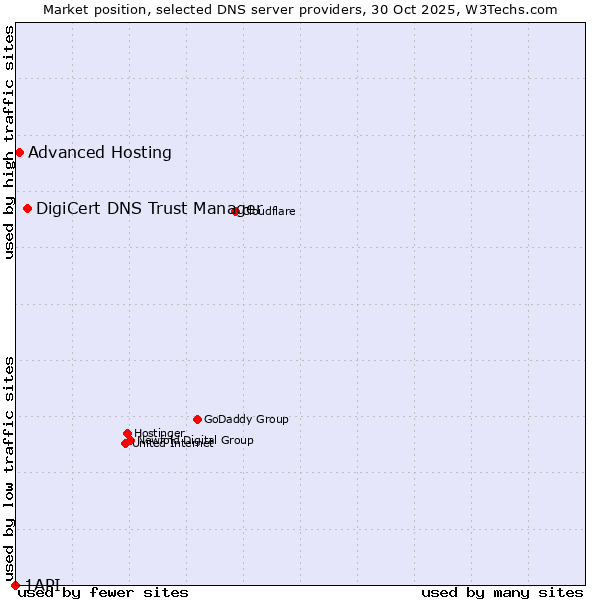Screen dimensions: 600x600
Task: Click the 'used by fewer sites' axis label
Action: click(x=103, y=592)
